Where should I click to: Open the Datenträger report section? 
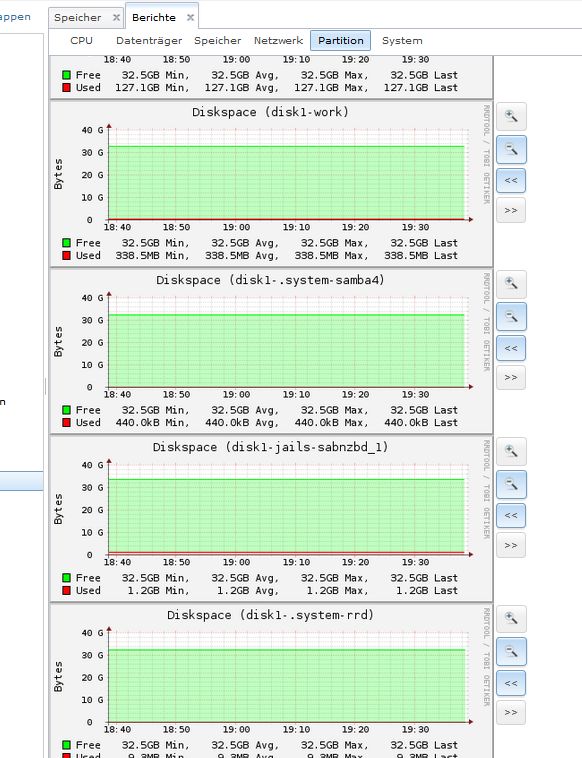[x=149, y=41]
